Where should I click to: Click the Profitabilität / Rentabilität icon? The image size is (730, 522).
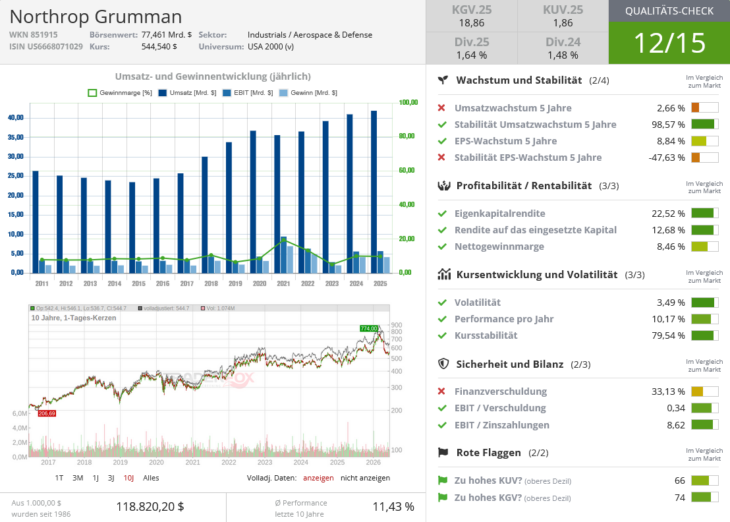click(444, 186)
